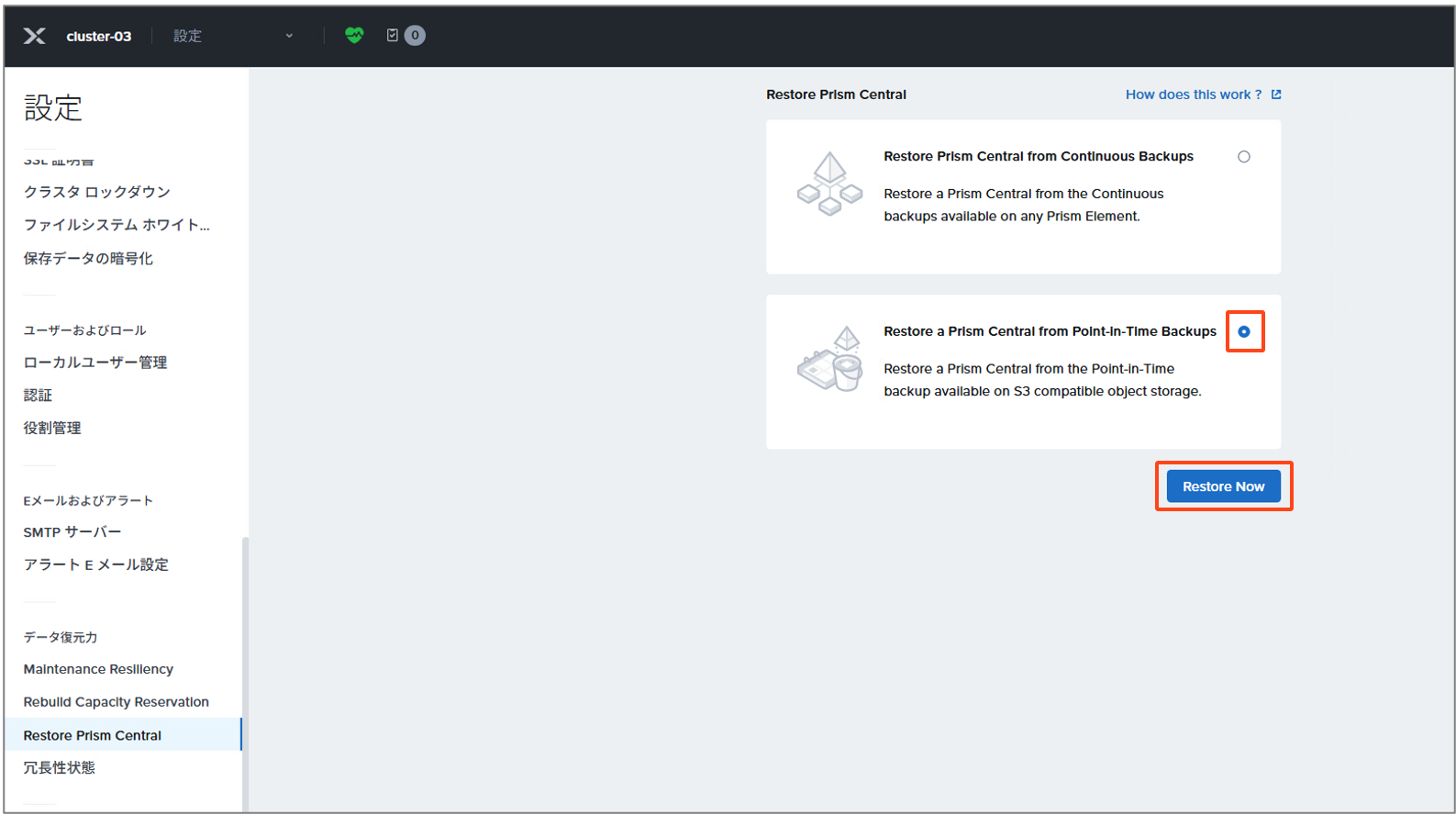This screenshot has height=815, width=1456.
Task: Expand the 設定 dropdown in the top bar
Action: 233,36
